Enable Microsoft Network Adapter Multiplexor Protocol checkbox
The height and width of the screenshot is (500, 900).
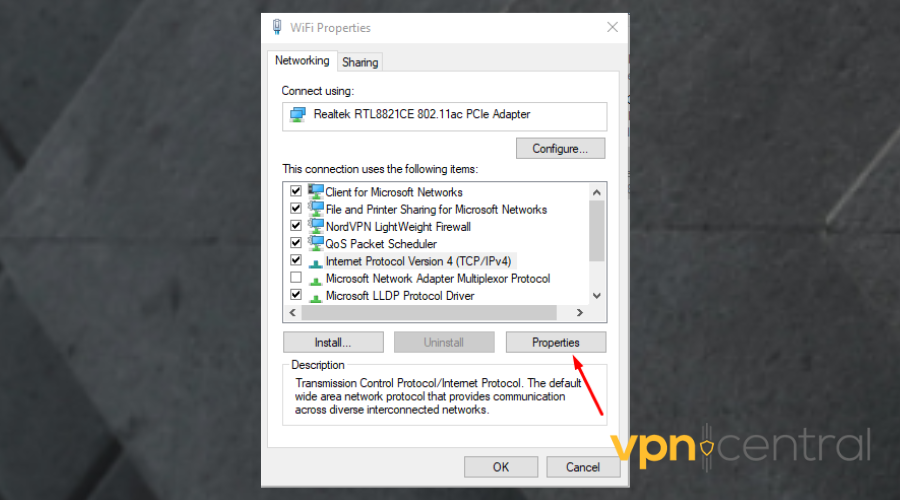click(x=296, y=277)
